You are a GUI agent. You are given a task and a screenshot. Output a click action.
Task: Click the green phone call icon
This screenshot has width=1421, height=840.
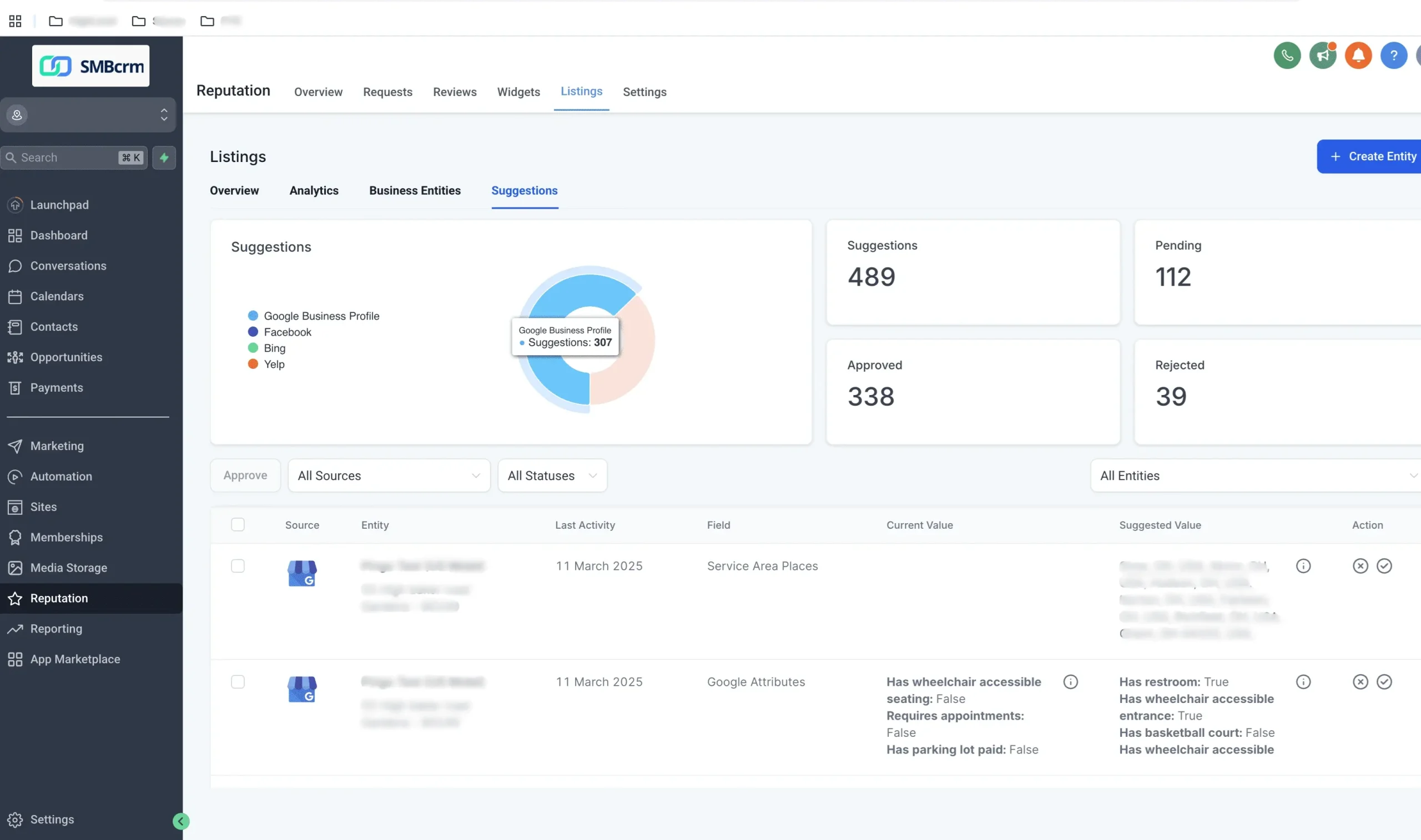(x=1287, y=55)
